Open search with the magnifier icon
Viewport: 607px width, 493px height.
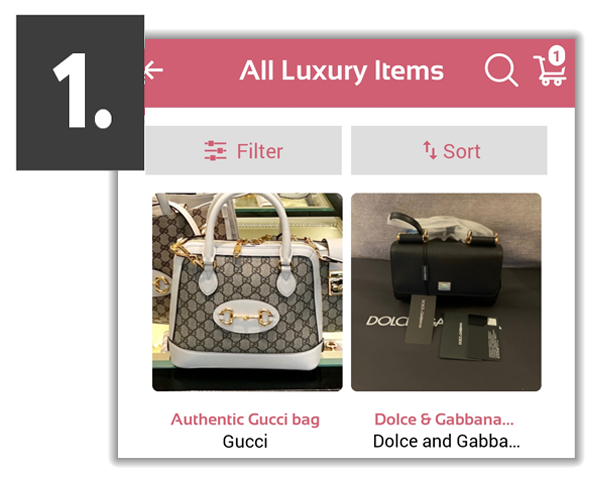coord(501,70)
